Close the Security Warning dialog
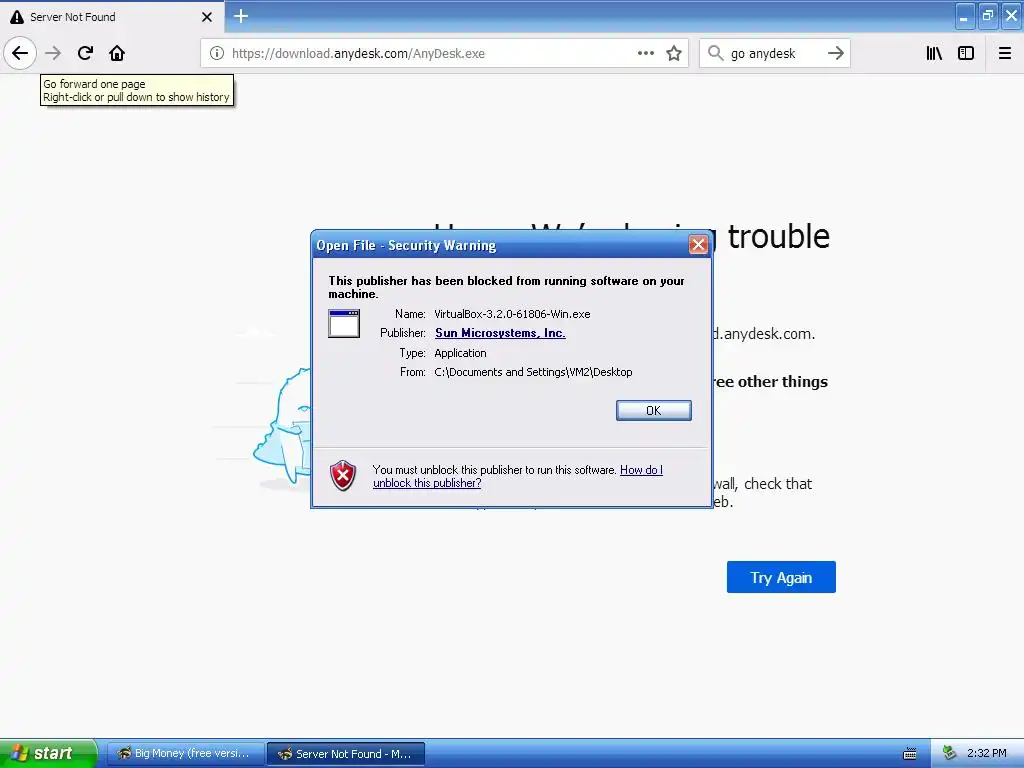Image resolution: width=1024 pixels, height=768 pixels. pyautogui.click(x=698, y=245)
